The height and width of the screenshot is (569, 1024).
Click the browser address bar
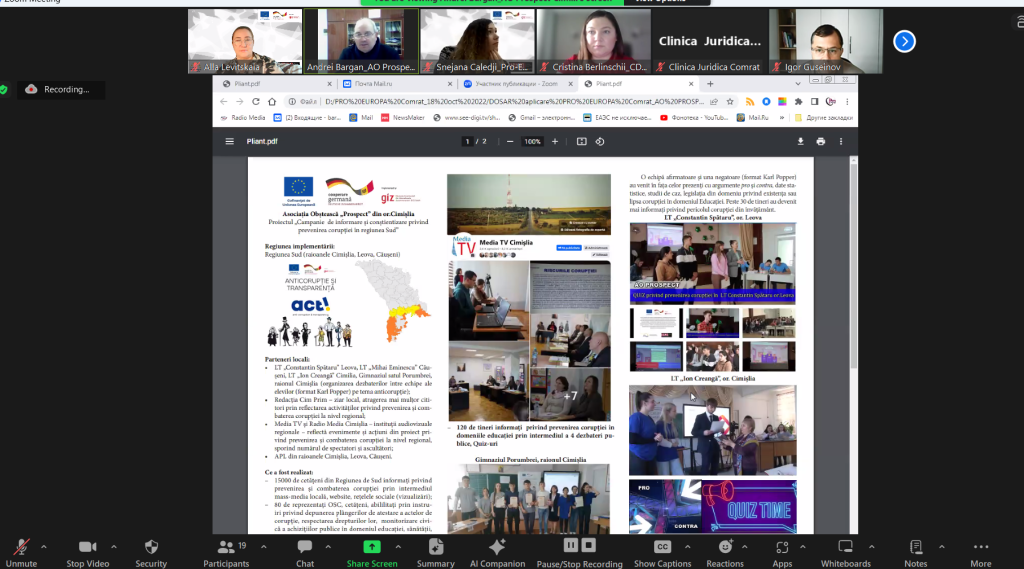click(x=513, y=101)
